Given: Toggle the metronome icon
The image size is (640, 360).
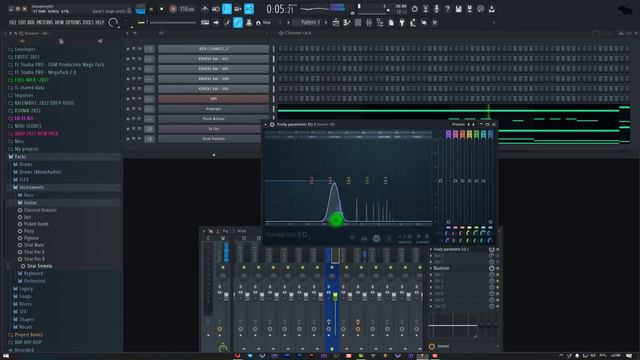Looking at the screenshot, I should tap(205, 9).
